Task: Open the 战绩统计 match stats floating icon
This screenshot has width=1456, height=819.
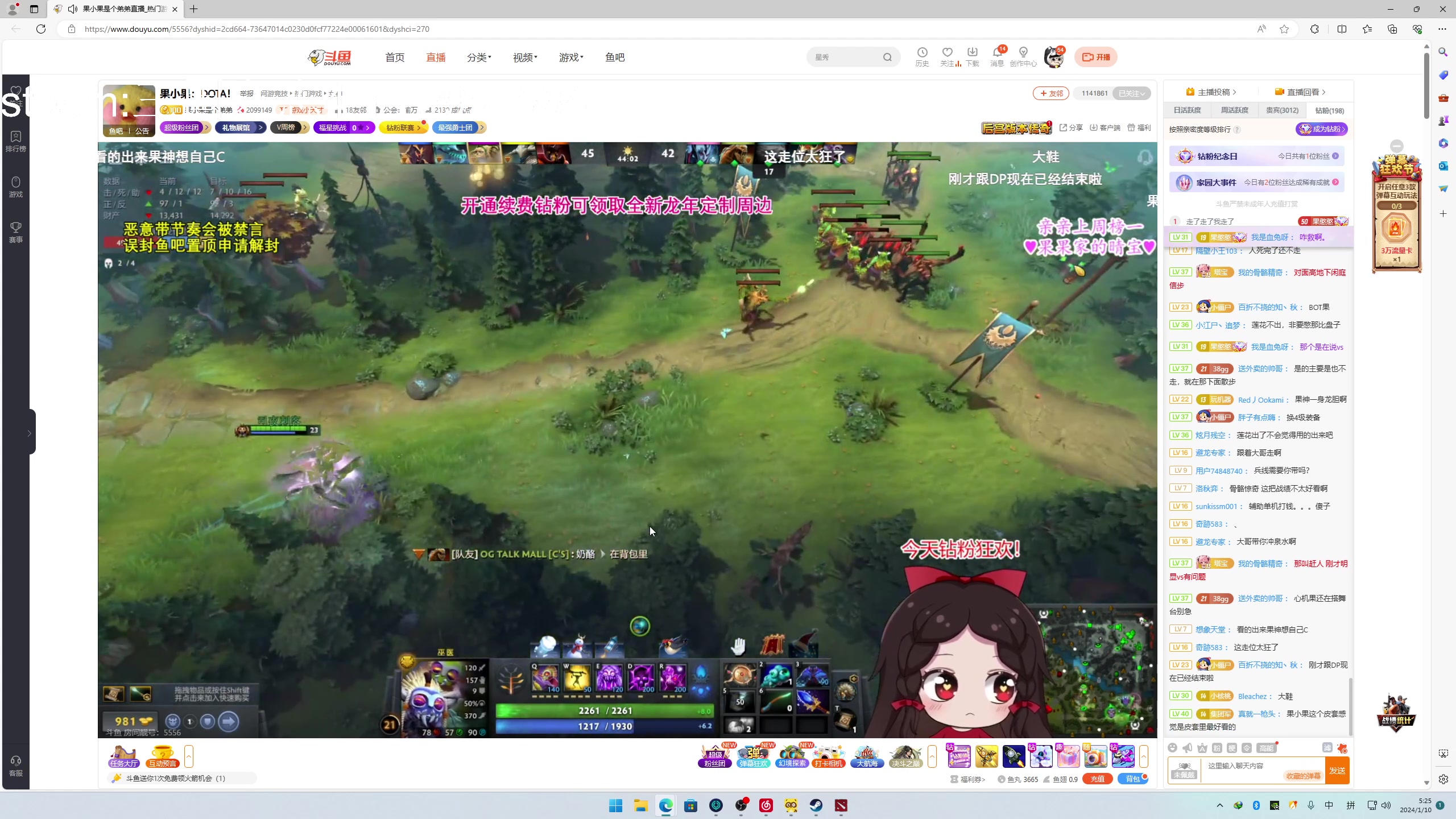Action: (1396, 713)
